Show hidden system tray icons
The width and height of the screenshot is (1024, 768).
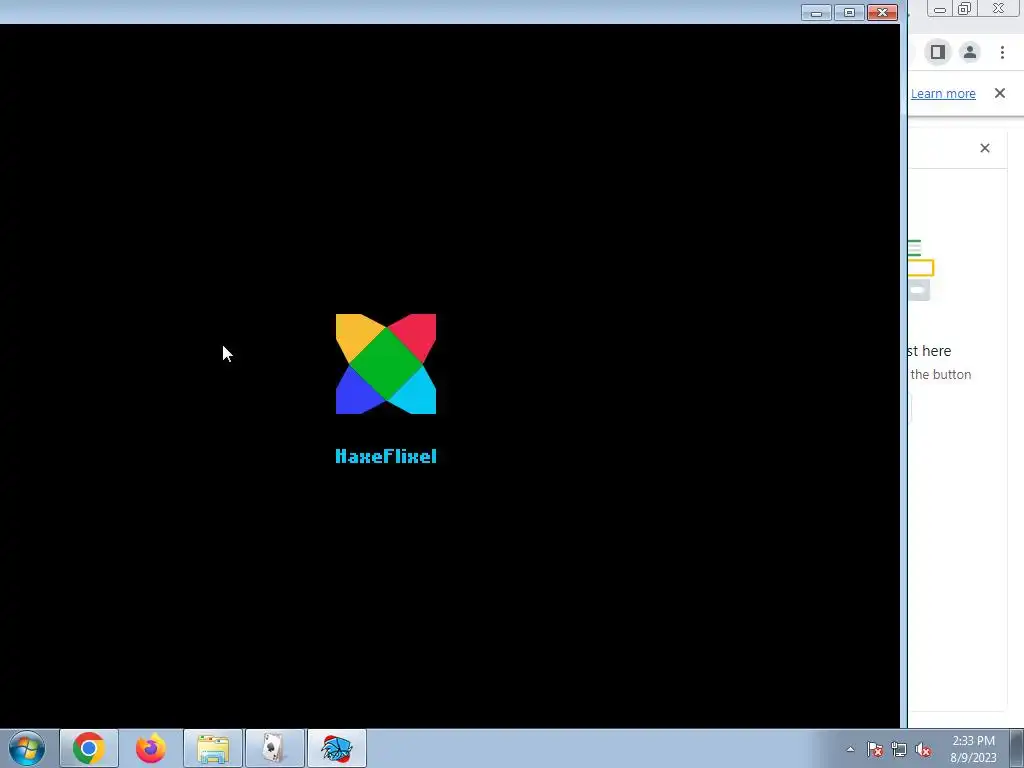[x=850, y=750]
